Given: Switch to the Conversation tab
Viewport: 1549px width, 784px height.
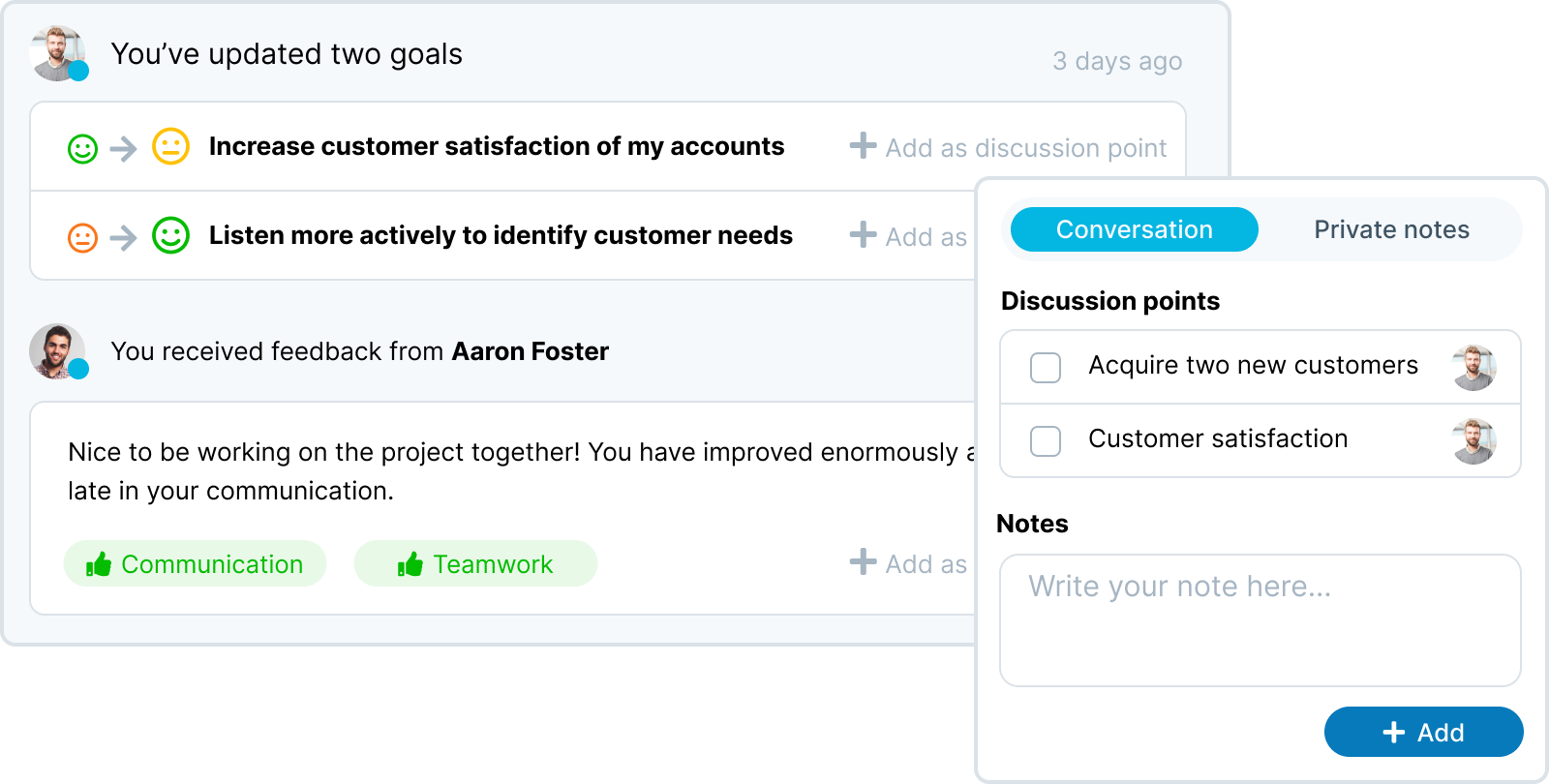Looking at the screenshot, I should tap(1134, 229).
